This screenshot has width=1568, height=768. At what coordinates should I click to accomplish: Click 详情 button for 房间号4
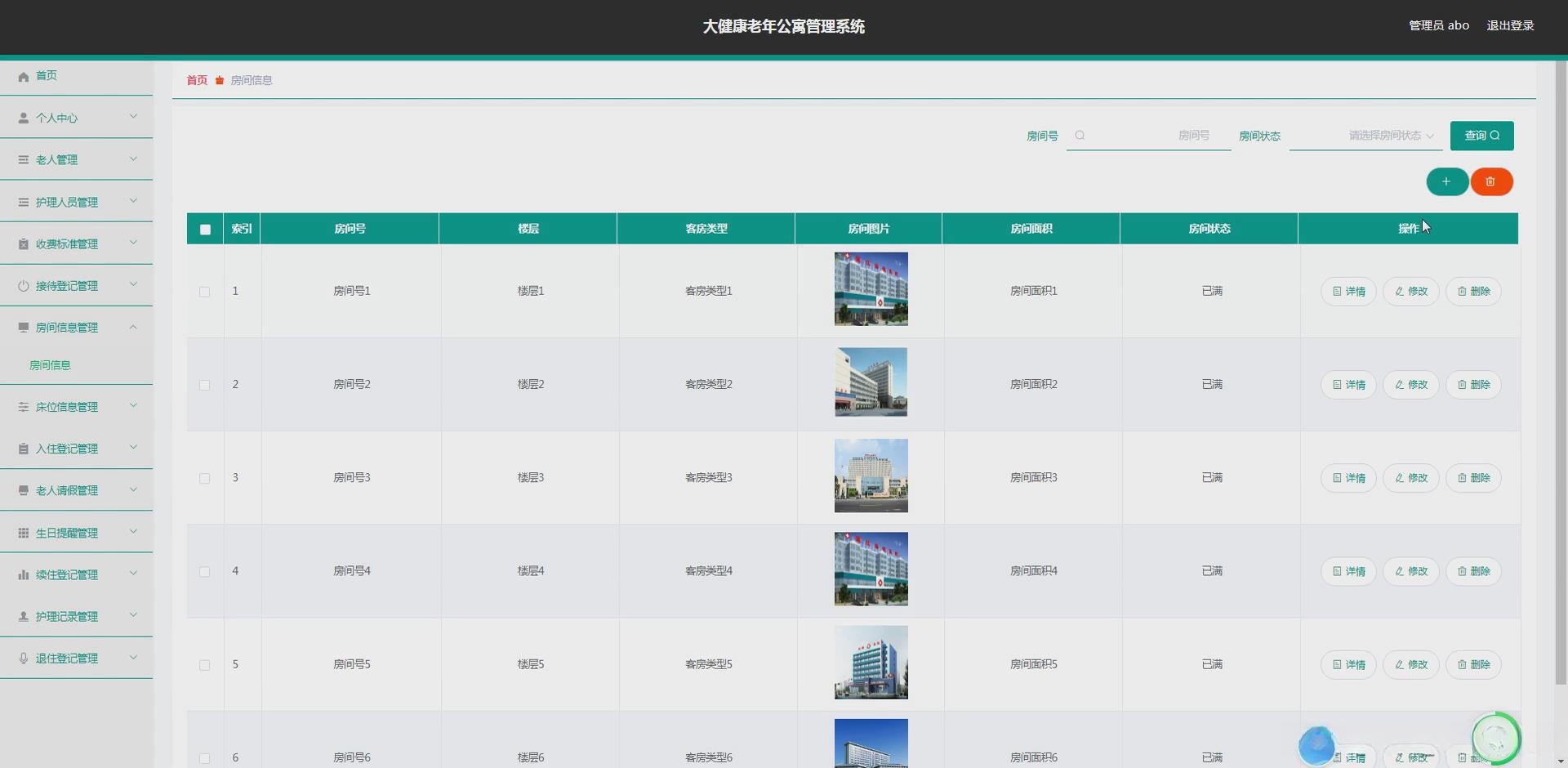click(x=1347, y=571)
